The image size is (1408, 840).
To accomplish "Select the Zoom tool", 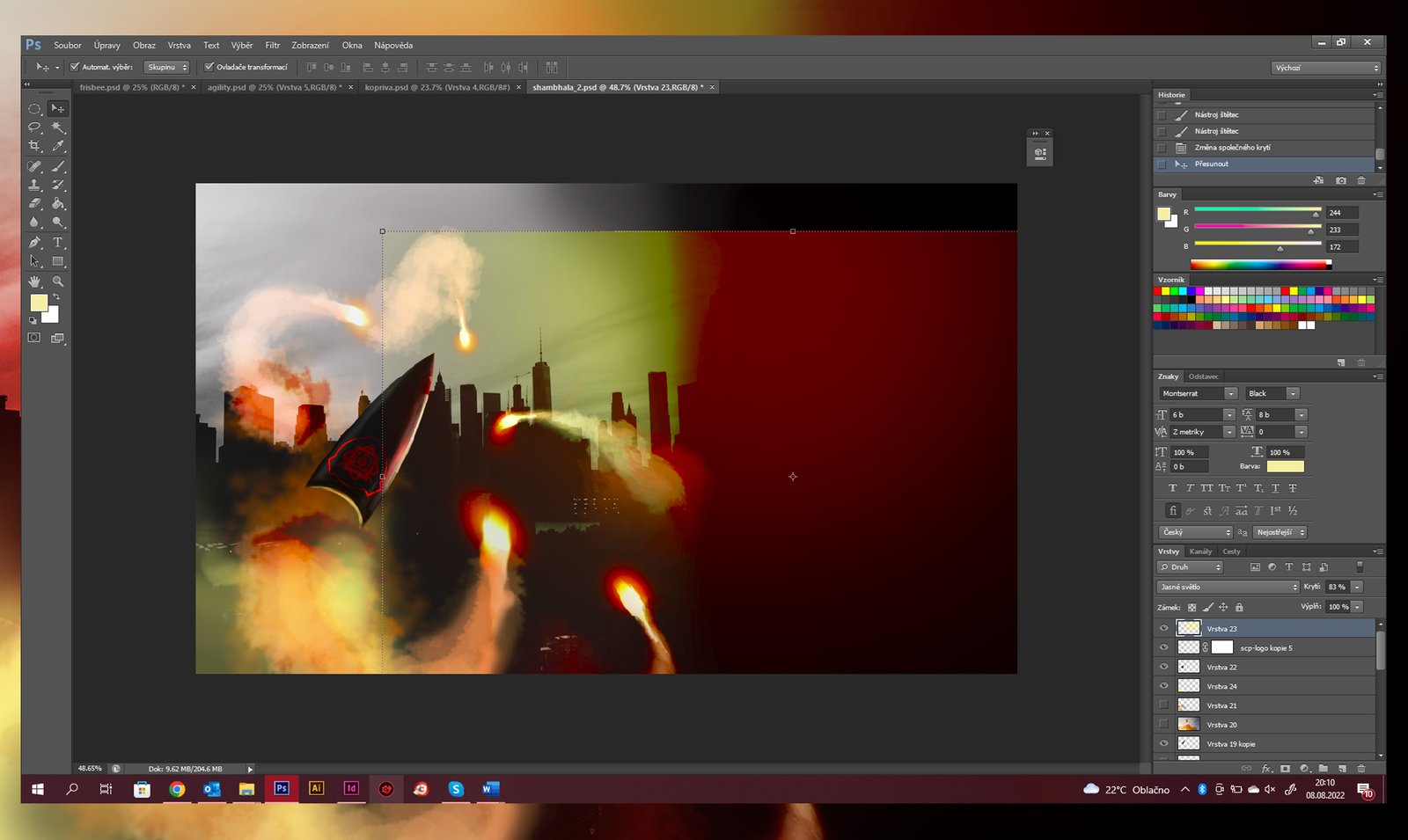I will [57, 281].
